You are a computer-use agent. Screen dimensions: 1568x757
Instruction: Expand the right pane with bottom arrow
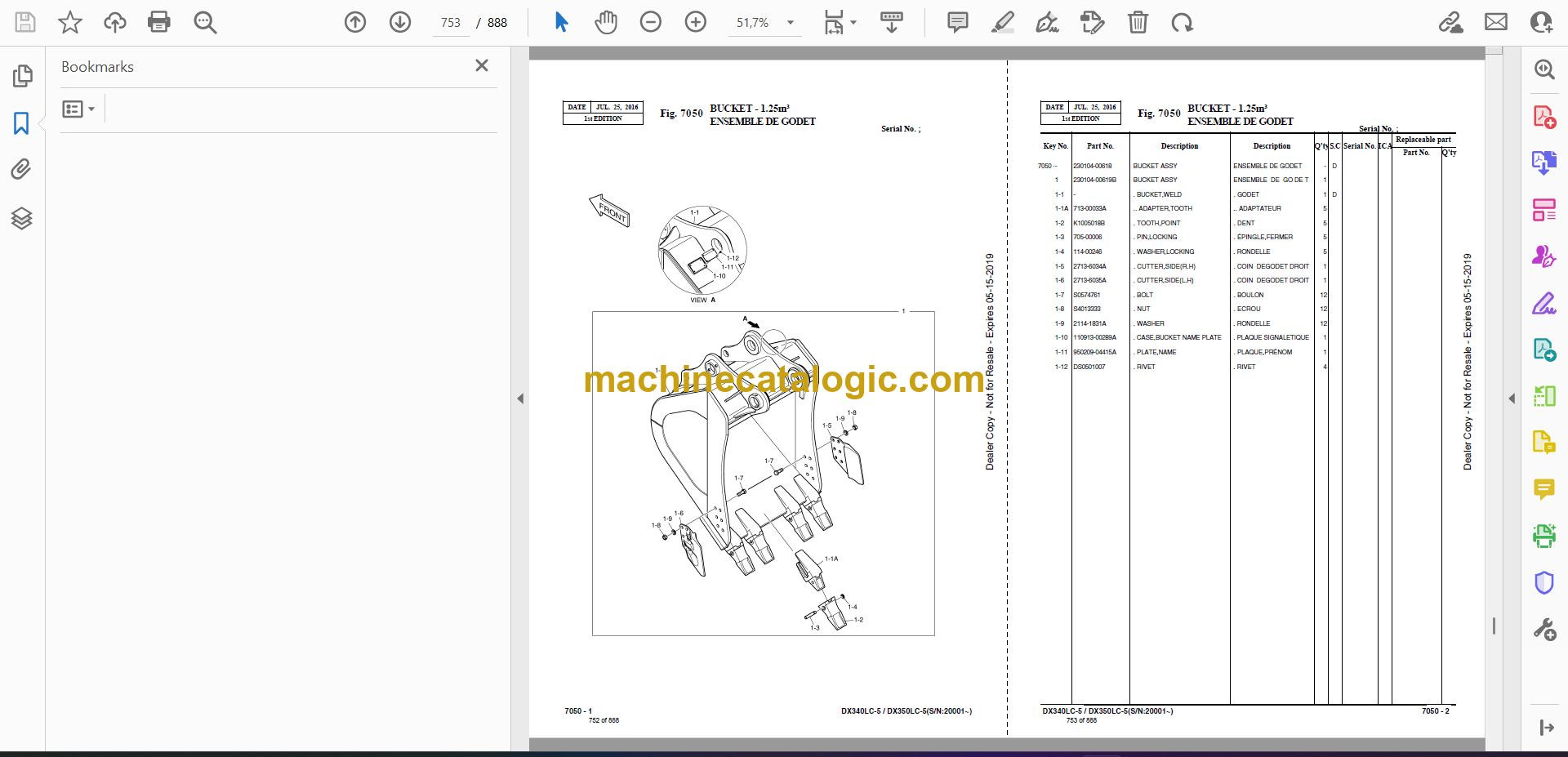tap(1546, 728)
